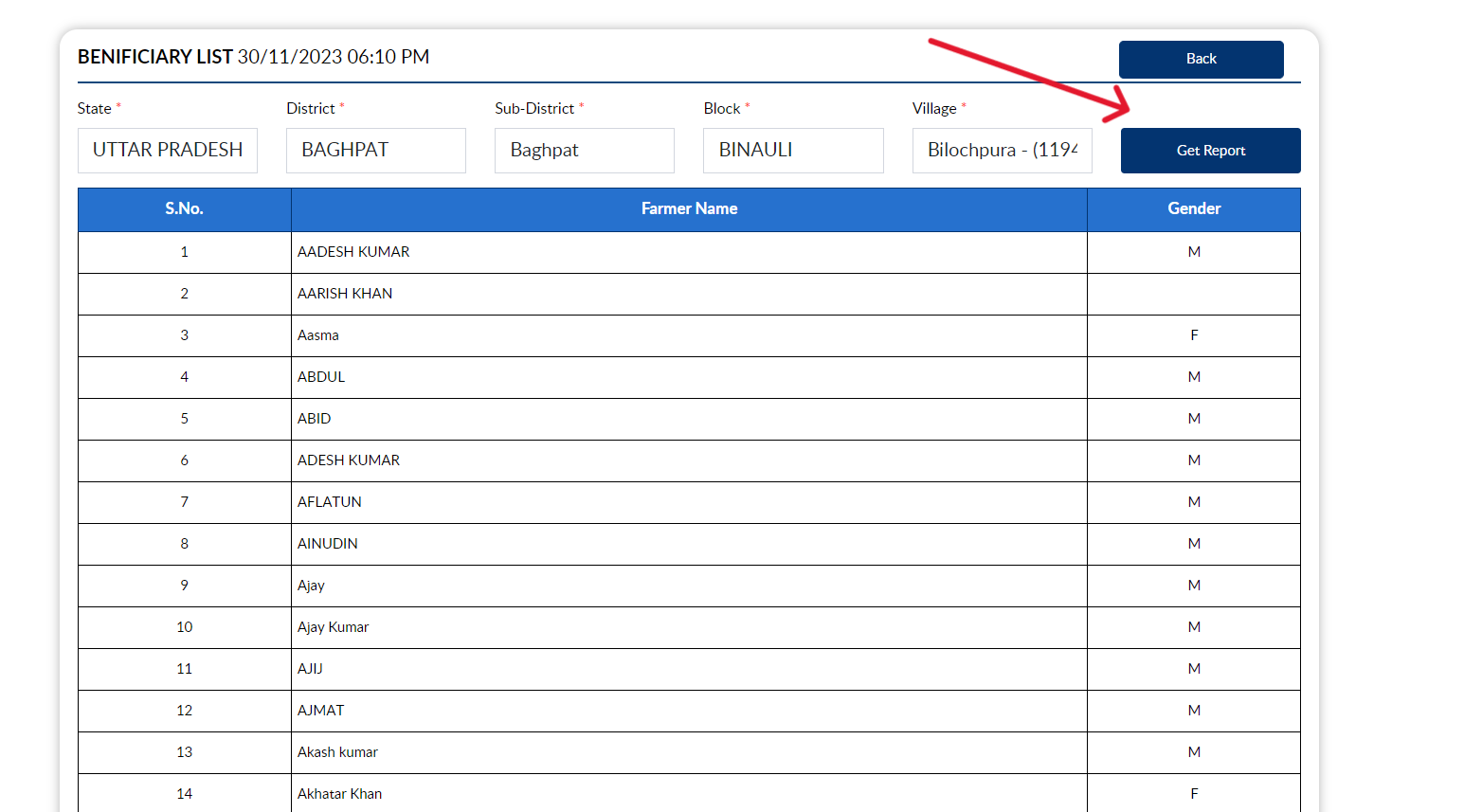Open the Village dropdown showing Bilochpura

(x=1002, y=150)
